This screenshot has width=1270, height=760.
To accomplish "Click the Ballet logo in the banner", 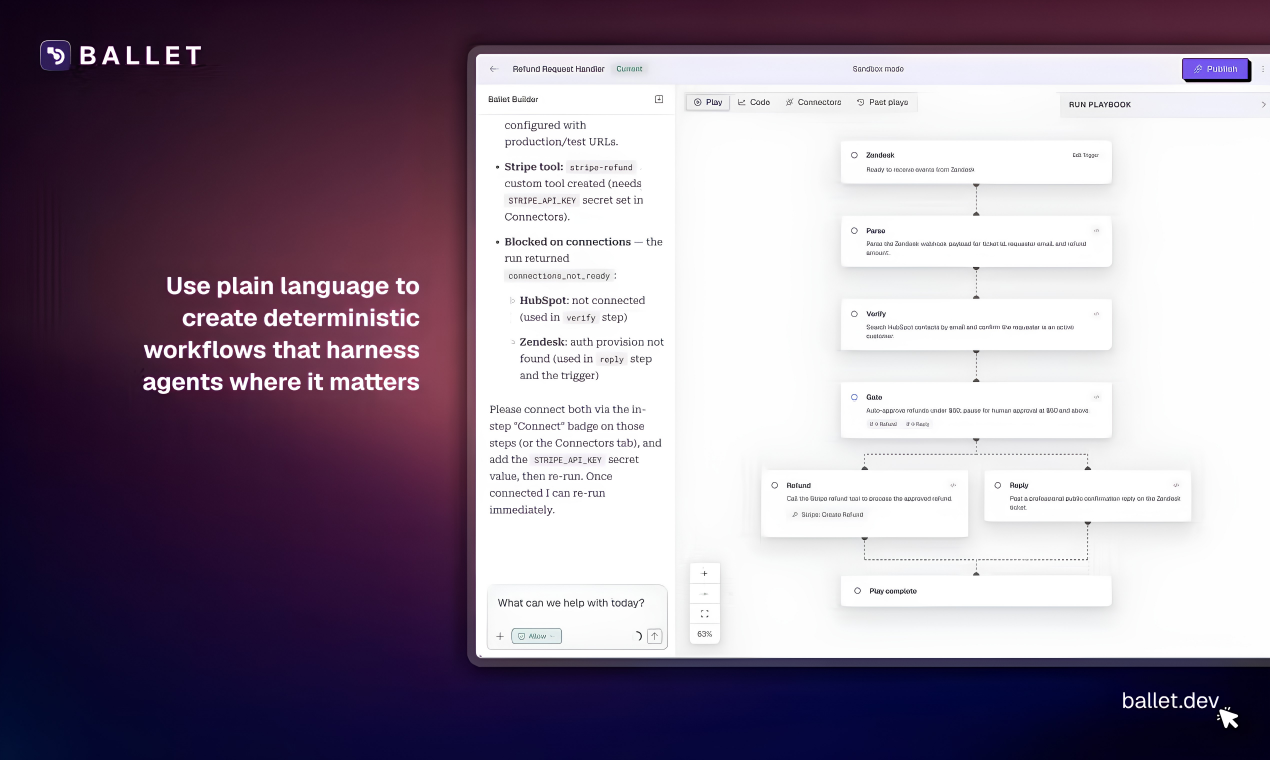I will point(121,55).
